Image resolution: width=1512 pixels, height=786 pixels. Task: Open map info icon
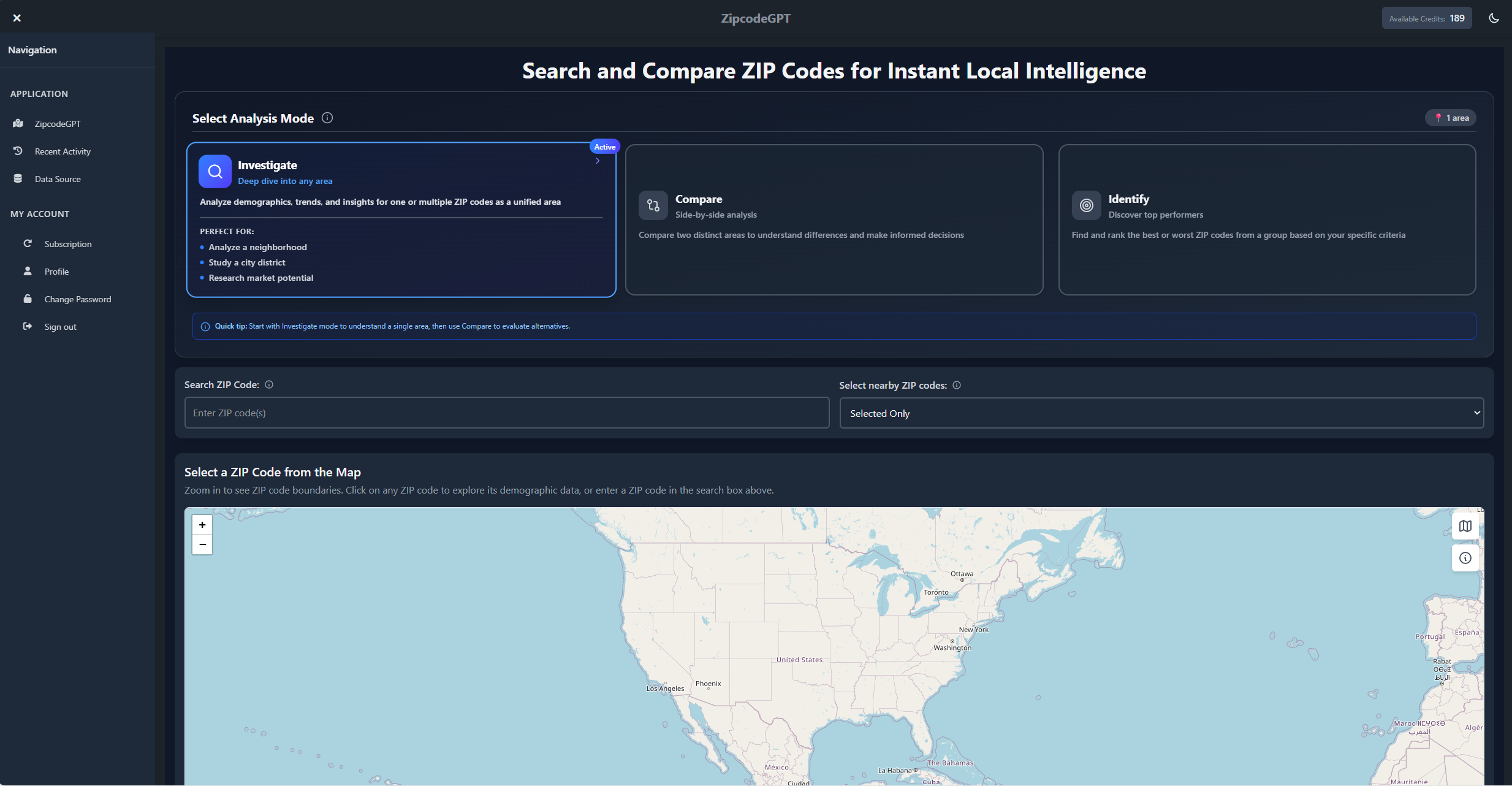[1465, 558]
